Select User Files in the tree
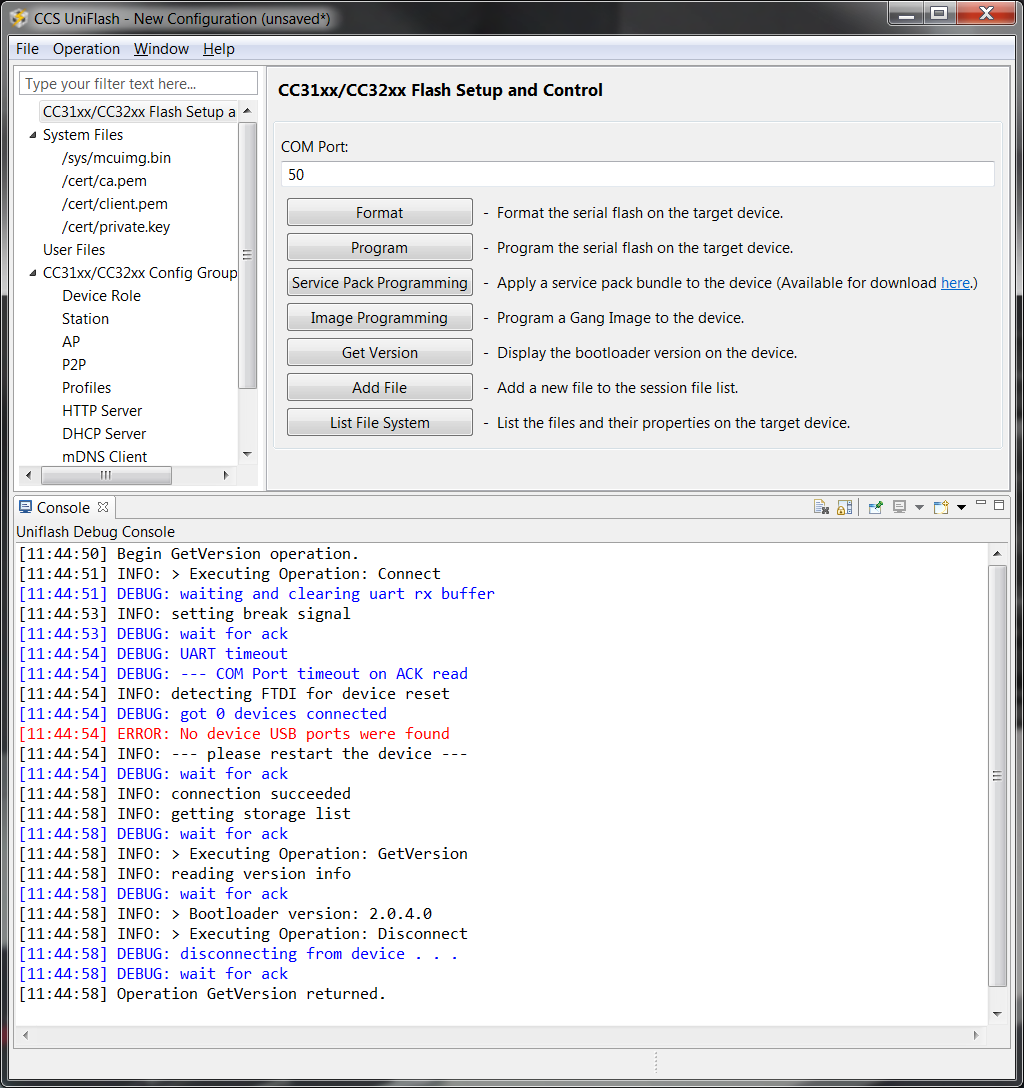 pyautogui.click(x=74, y=249)
